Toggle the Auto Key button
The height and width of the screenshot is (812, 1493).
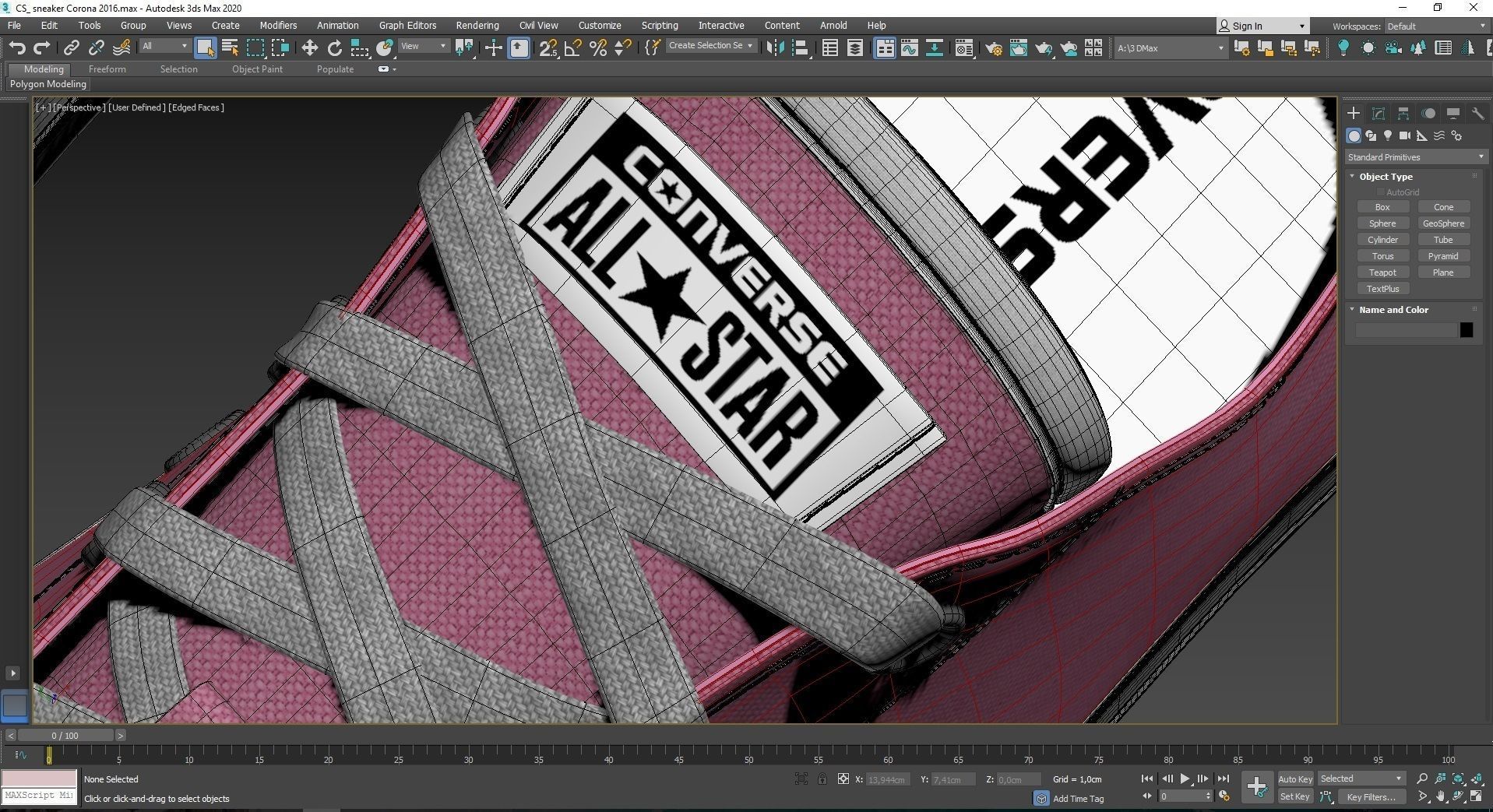(x=1295, y=779)
